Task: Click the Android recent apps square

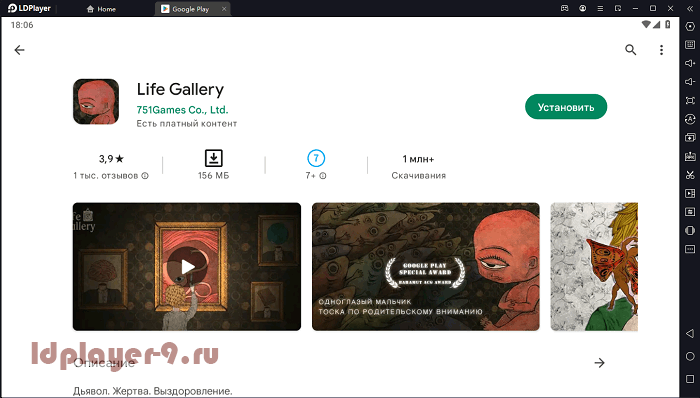Action: tap(690, 379)
